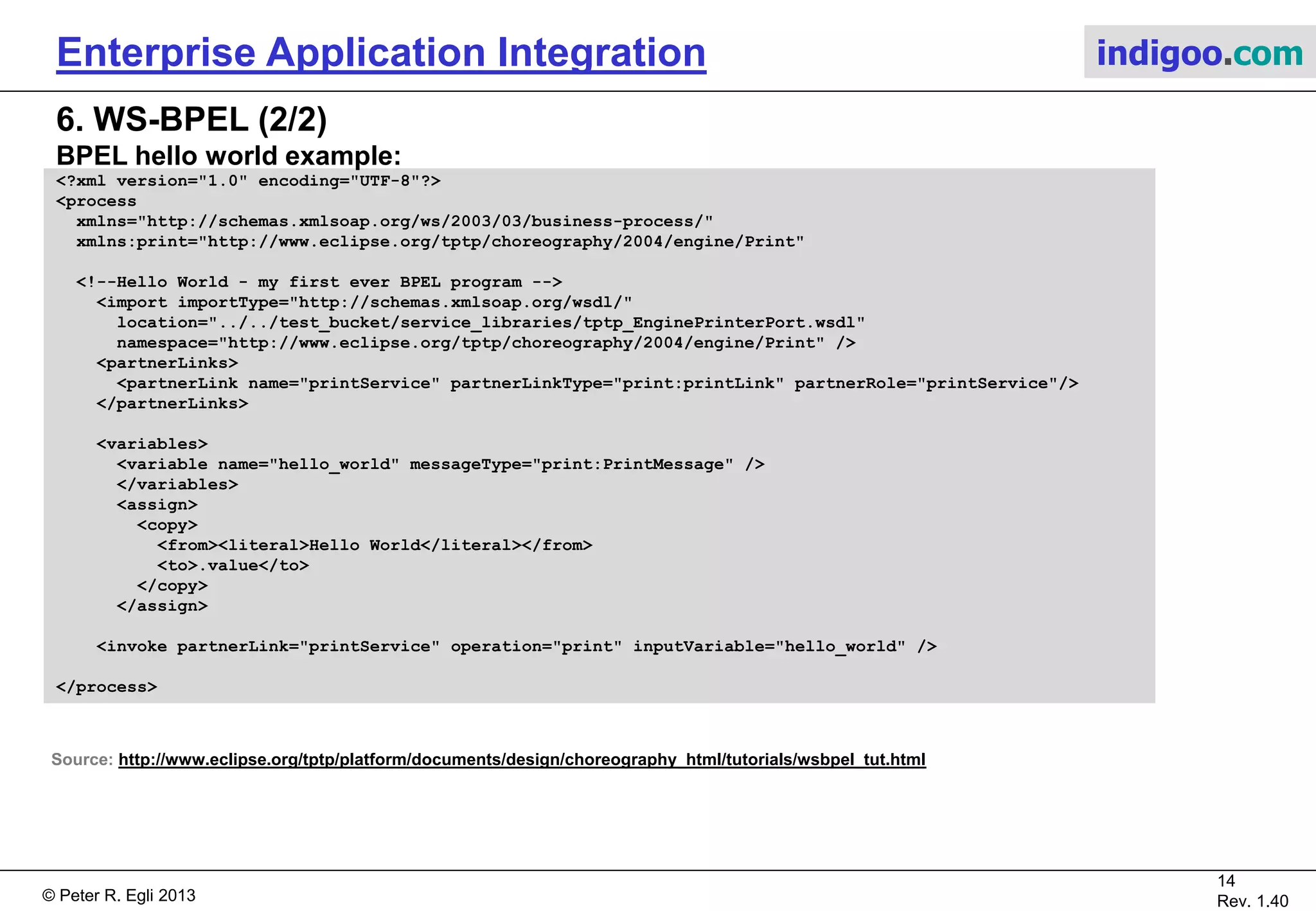Click the Hello World comment line
1316x911 pixels.
click(319, 283)
